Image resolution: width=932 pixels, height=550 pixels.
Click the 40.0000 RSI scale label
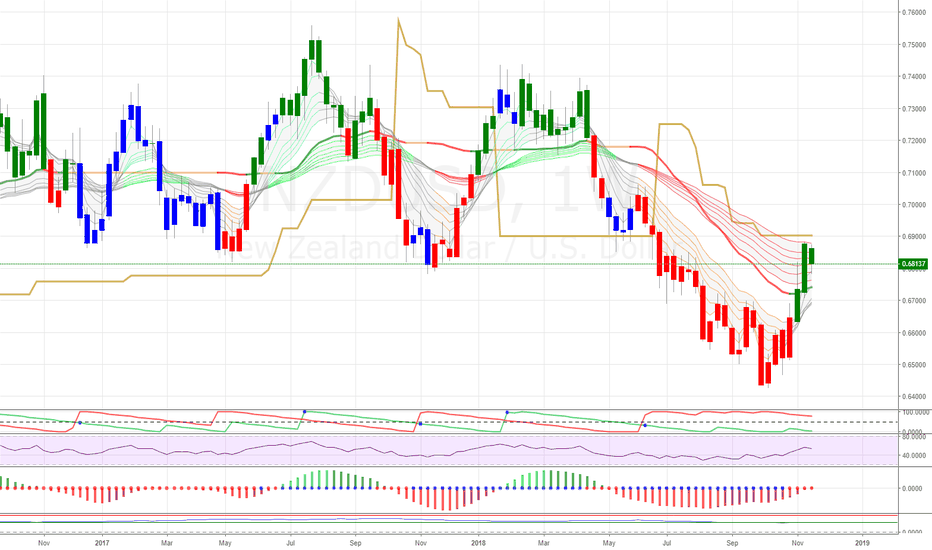tap(915, 456)
